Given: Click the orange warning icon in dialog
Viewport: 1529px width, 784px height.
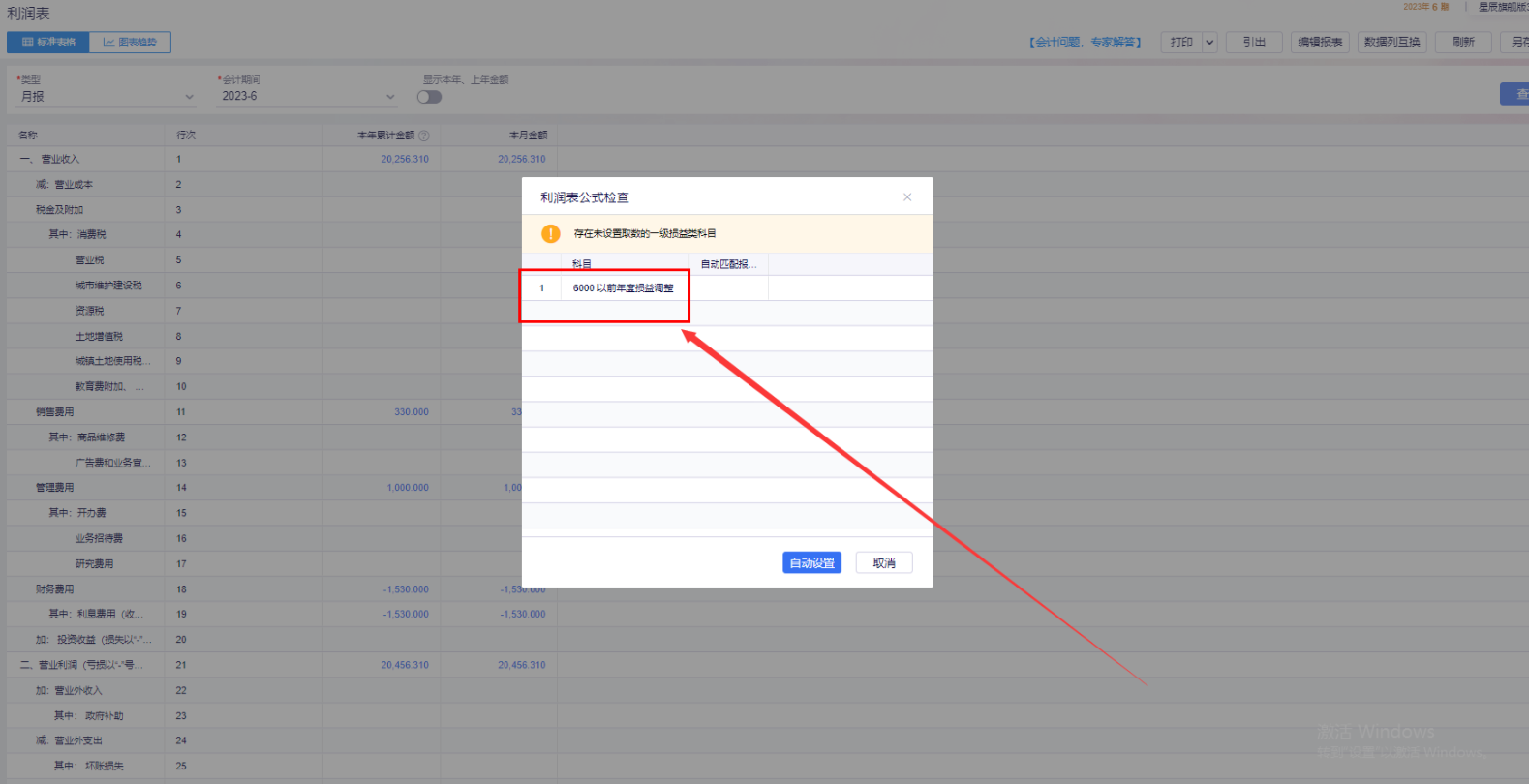Looking at the screenshot, I should click(550, 233).
